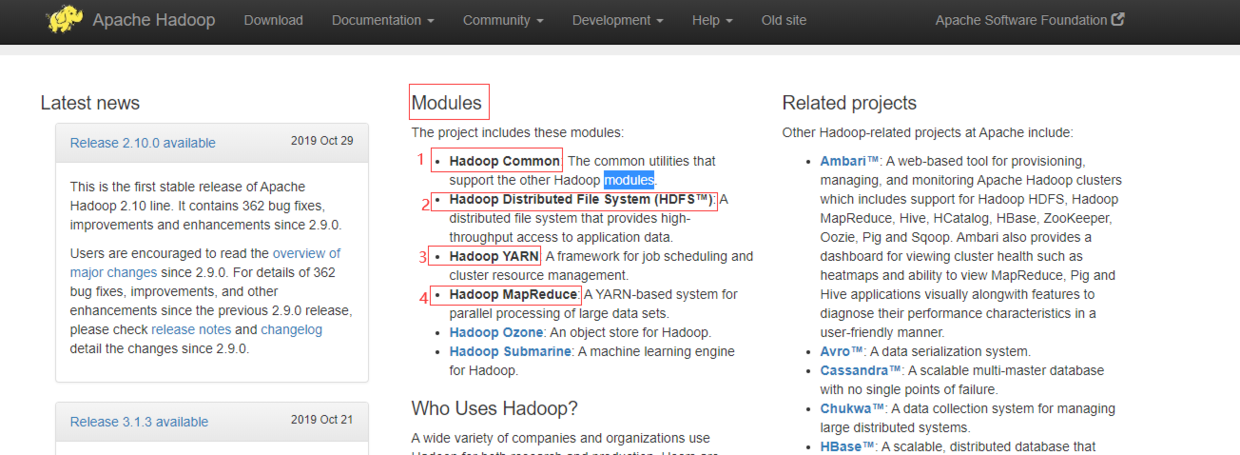Click Hadoop Distributed File System (HDFS) text
This screenshot has width=1240, height=455.
pos(582,199)
